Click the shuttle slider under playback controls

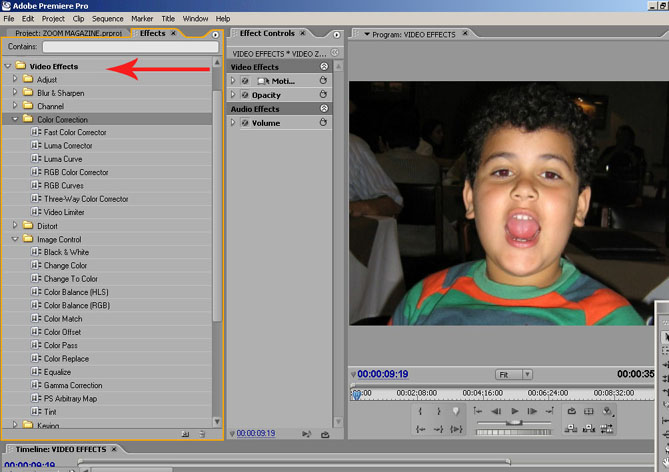pos(514,423)
